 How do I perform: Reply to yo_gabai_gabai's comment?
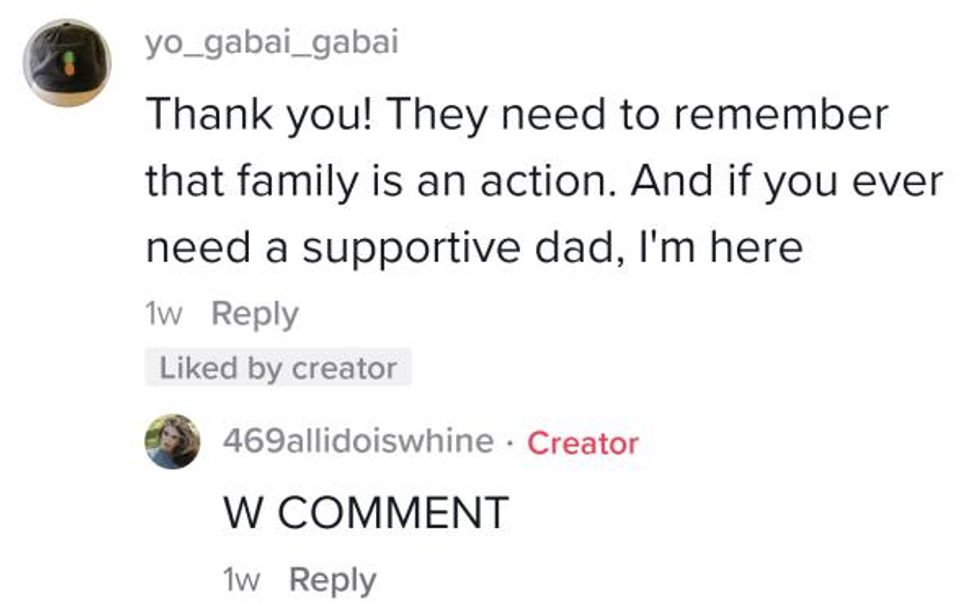click(255, 315)
